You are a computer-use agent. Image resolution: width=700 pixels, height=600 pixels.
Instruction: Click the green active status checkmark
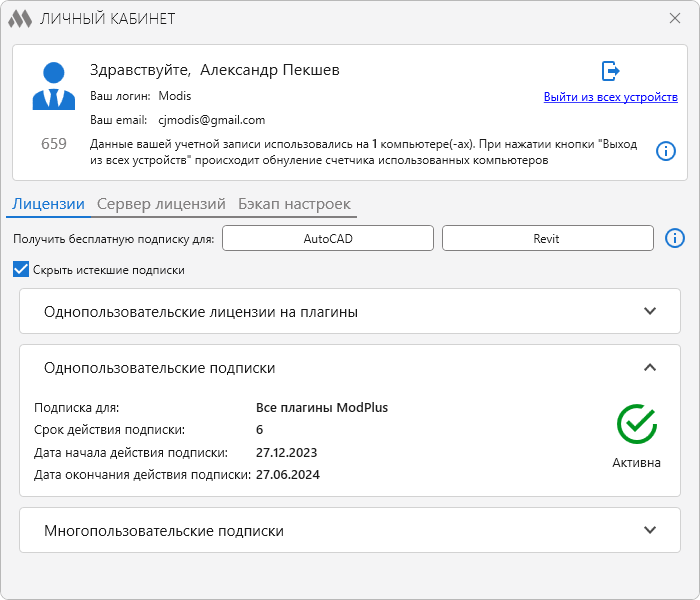pos(636,424)
